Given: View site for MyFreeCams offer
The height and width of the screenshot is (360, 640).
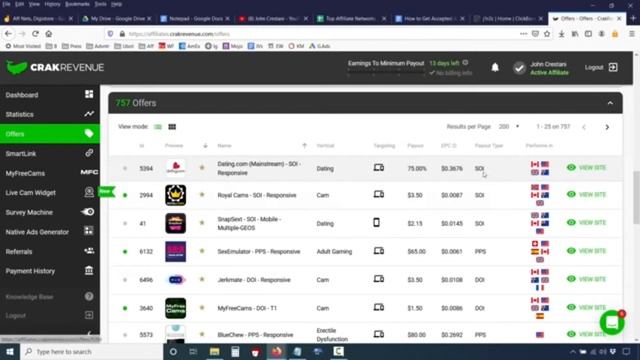Looking at the screenshot, I should click(x=586, y=307).
